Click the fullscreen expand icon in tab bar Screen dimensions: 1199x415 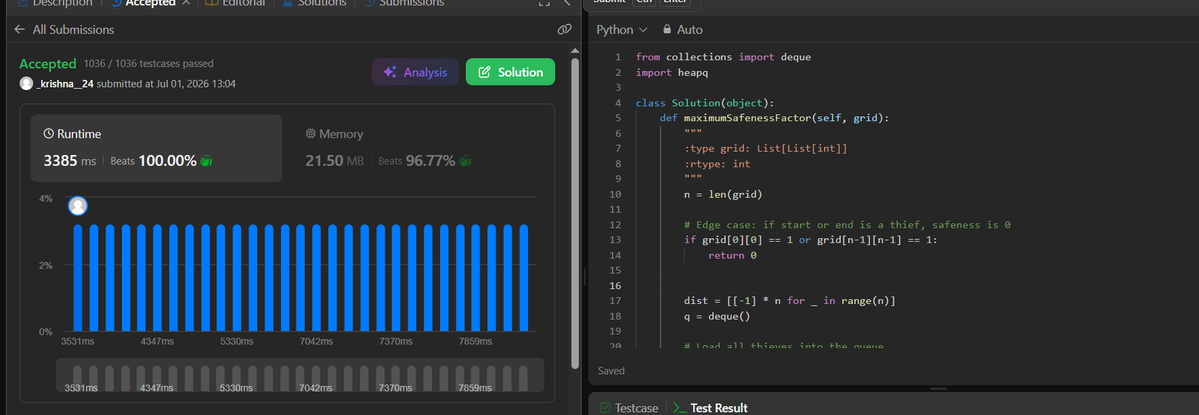tap(544, 2)
